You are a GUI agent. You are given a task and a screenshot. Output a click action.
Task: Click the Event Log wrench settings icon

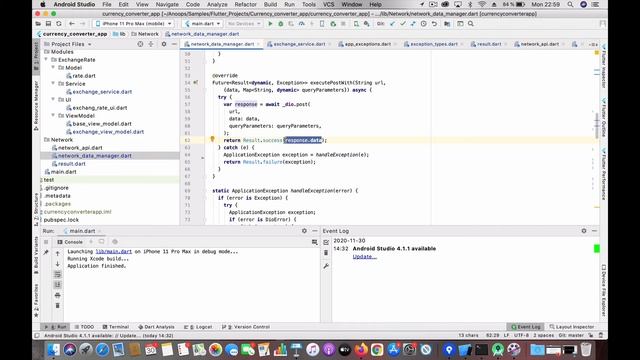(326, 266)
